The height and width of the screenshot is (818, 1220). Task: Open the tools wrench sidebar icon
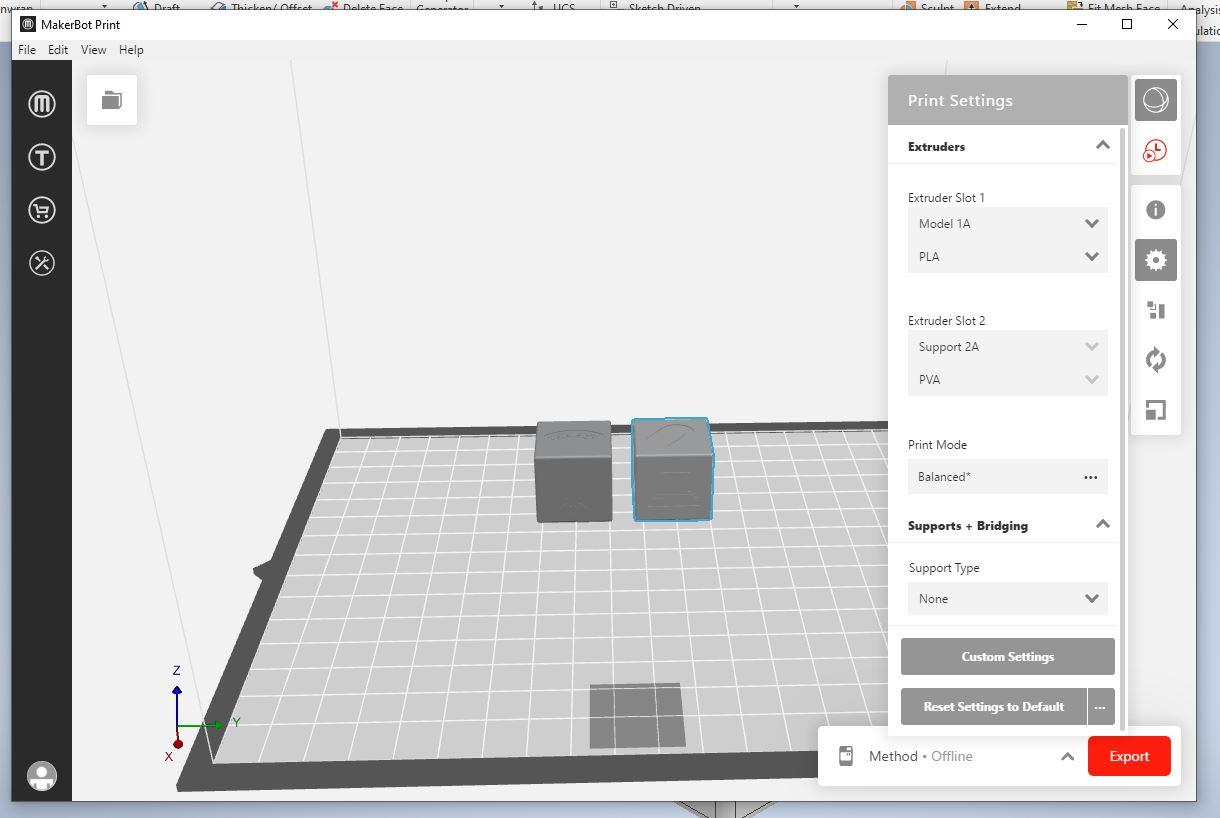(42, 263)
